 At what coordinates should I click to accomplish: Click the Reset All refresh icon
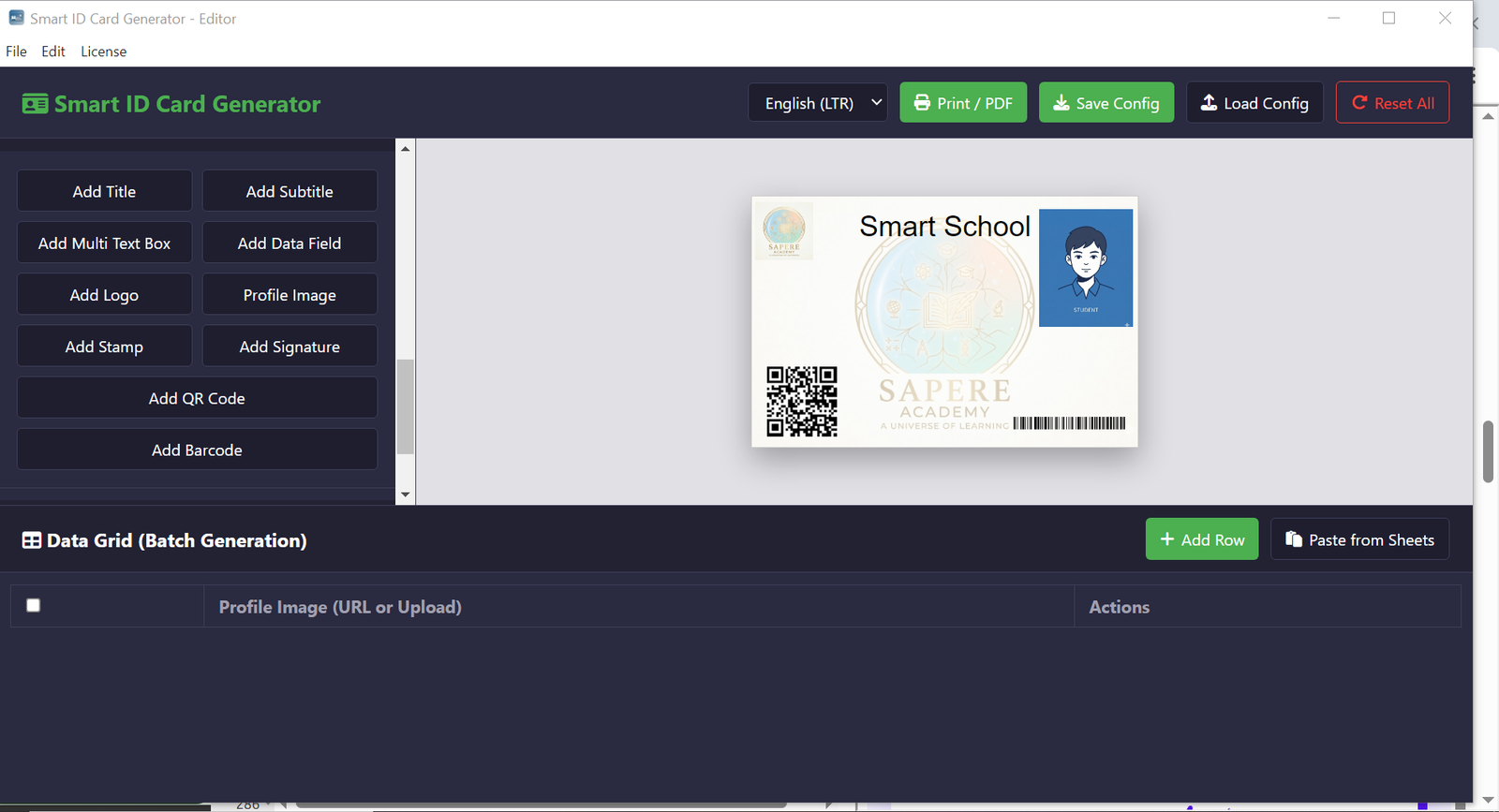tap(1358, 103)
